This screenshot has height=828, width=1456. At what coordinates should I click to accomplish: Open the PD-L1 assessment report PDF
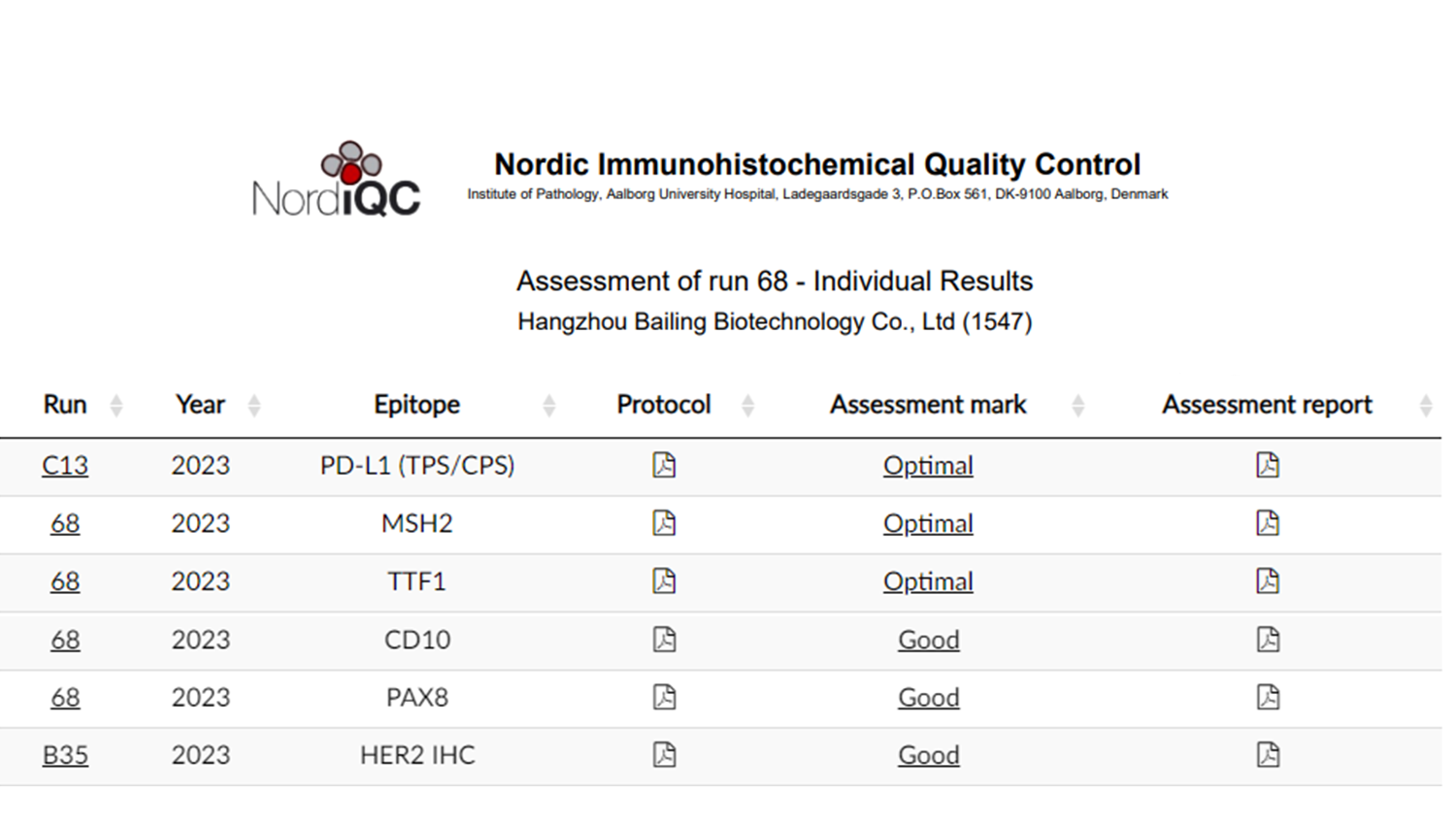[x=1268, y=465]
